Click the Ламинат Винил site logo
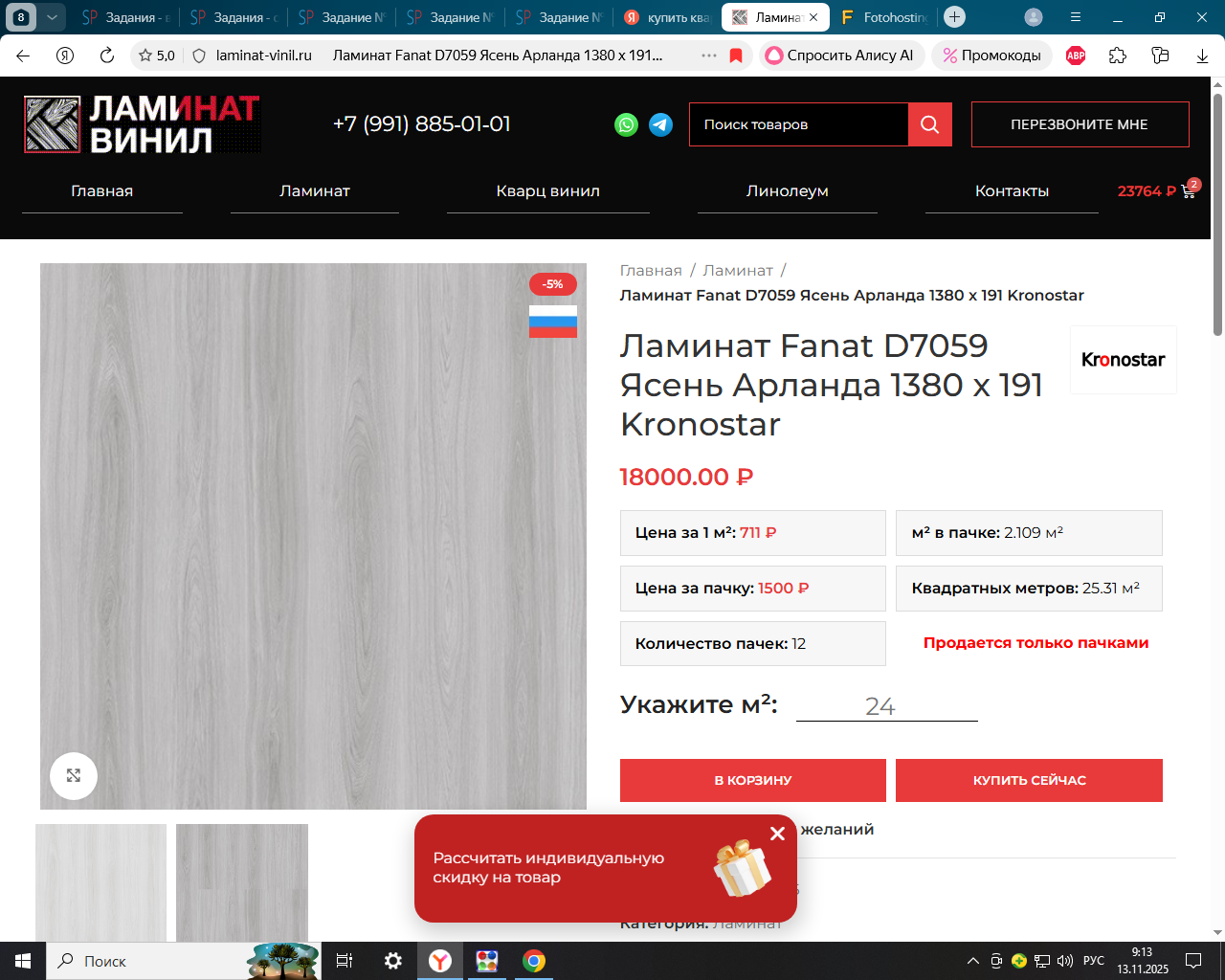 click(x=142, y=124)
